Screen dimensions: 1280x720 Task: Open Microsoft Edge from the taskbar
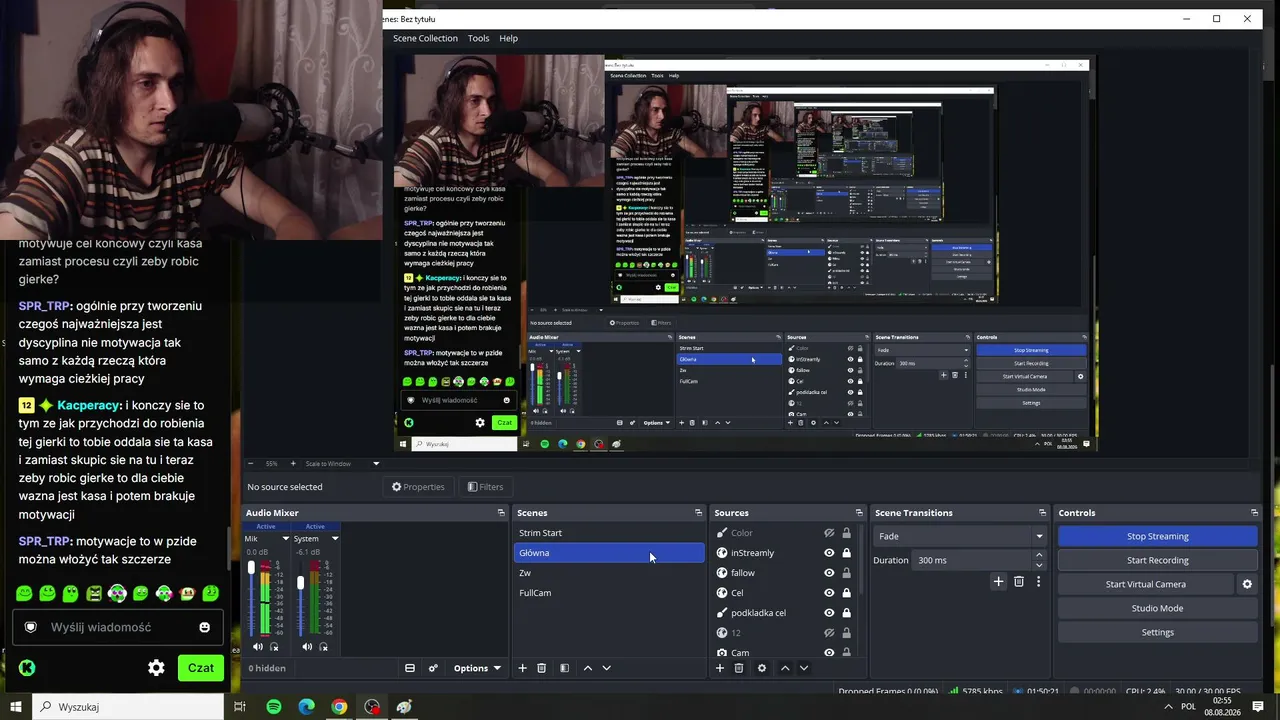click(307, 707)
